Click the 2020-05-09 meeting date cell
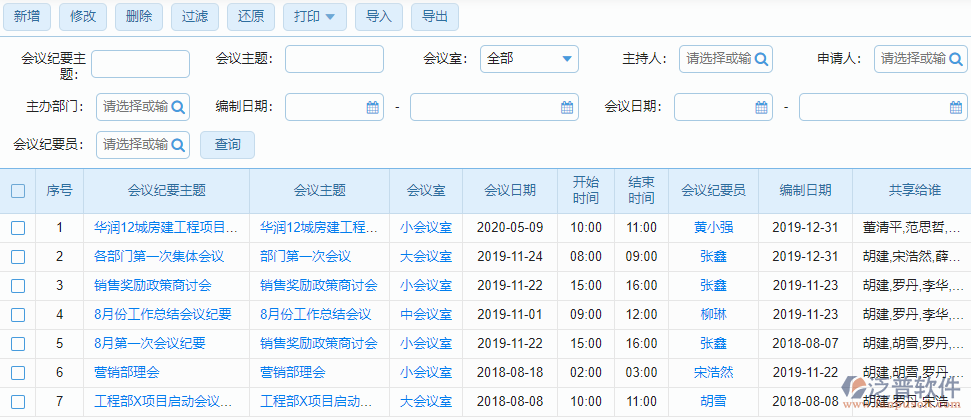Image resolution: width=971 pixels, height=420 pixels. 510,228
